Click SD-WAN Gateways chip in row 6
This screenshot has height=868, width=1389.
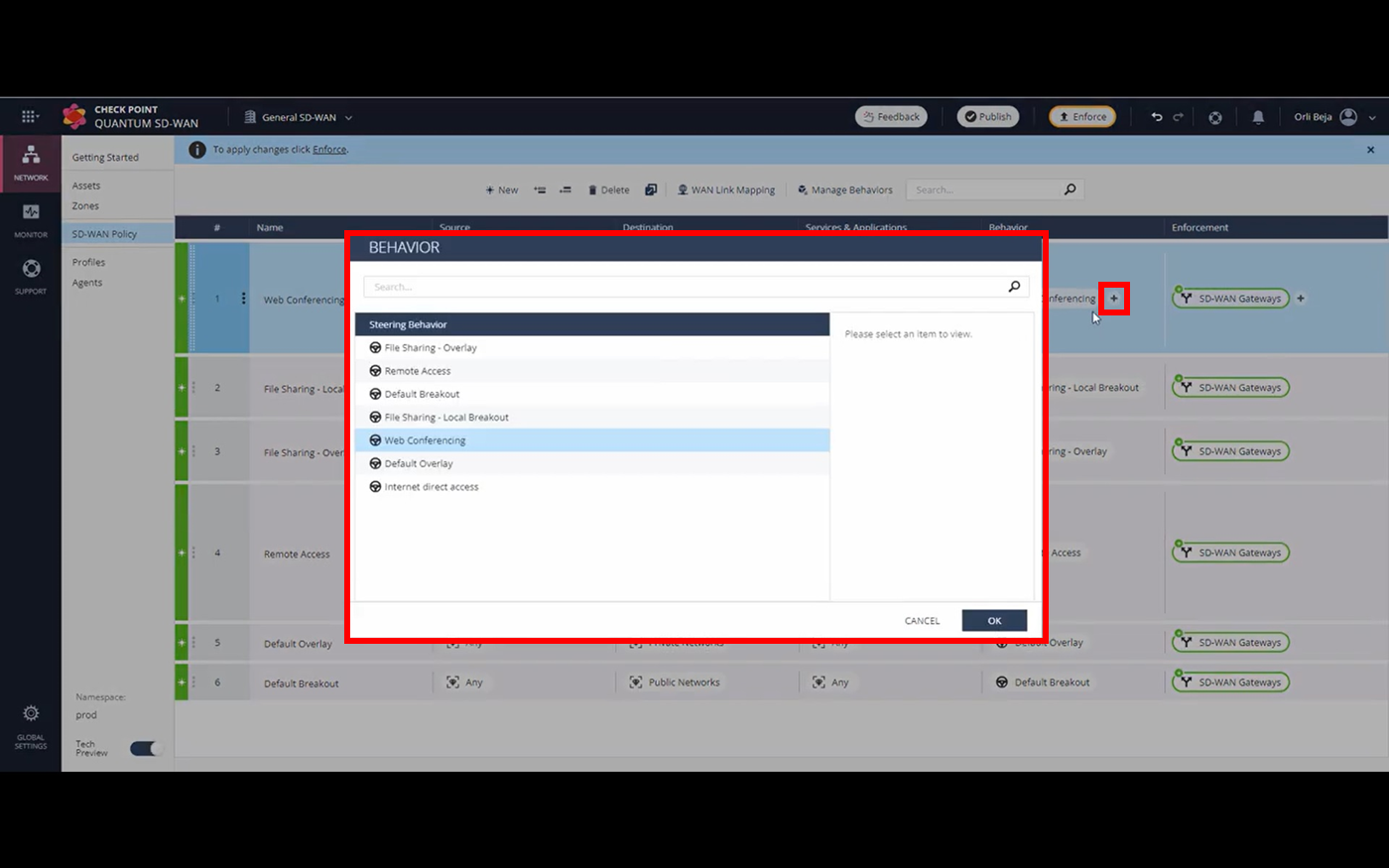coord(1230,682)
